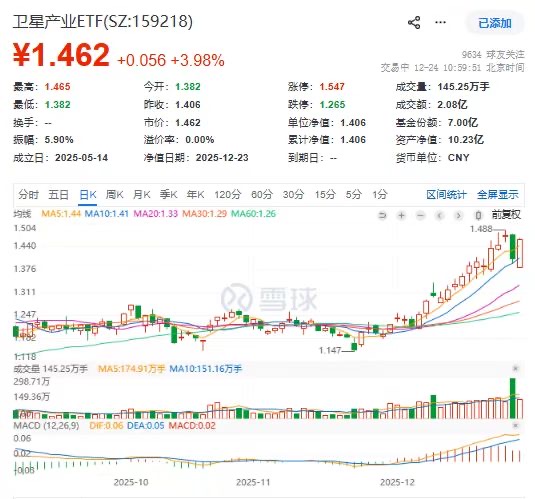535x499 pixels.
Task: Click the 净值日期 2025-12-23 date
Action: (222, 158)
